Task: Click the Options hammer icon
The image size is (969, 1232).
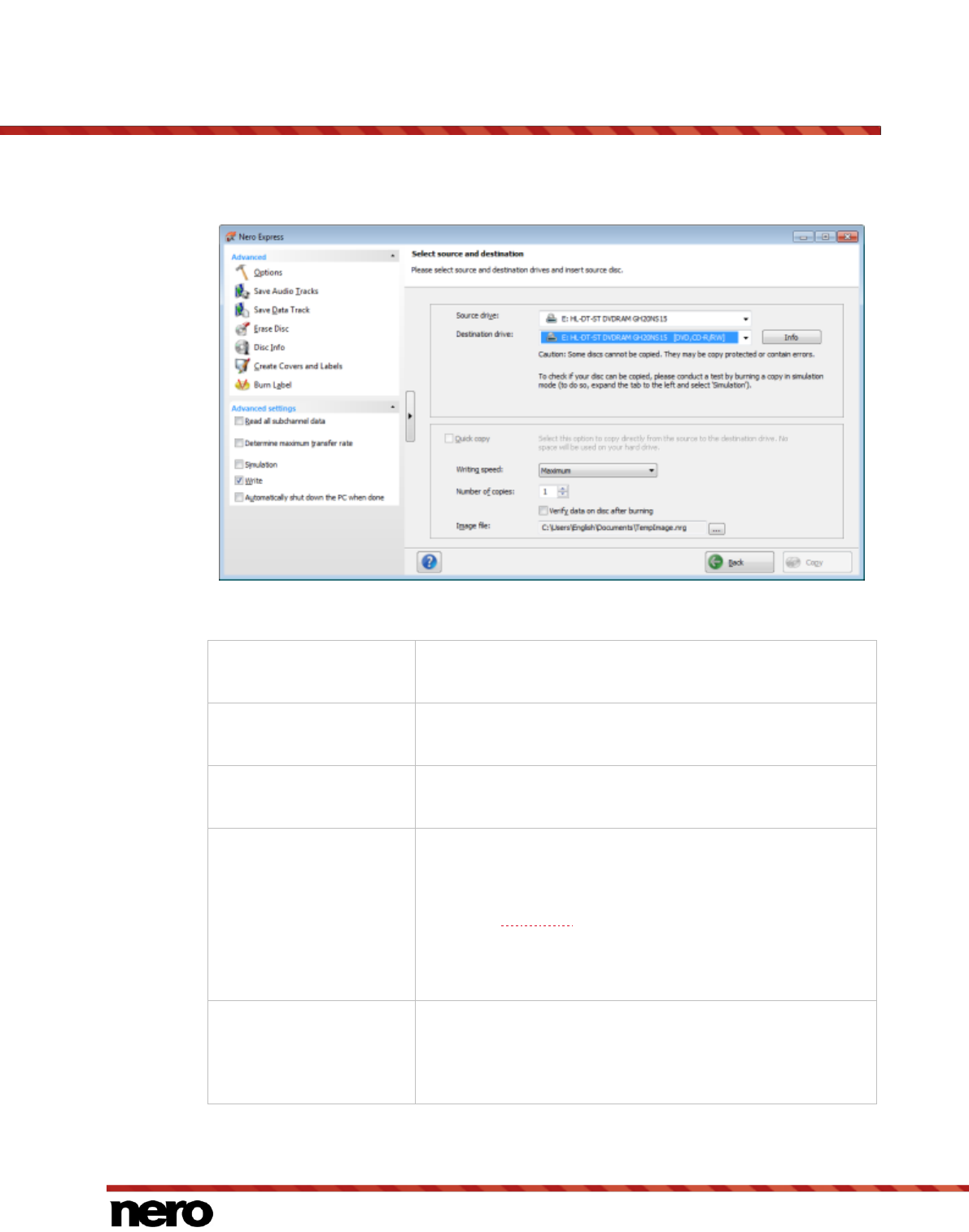Action: 242,272
